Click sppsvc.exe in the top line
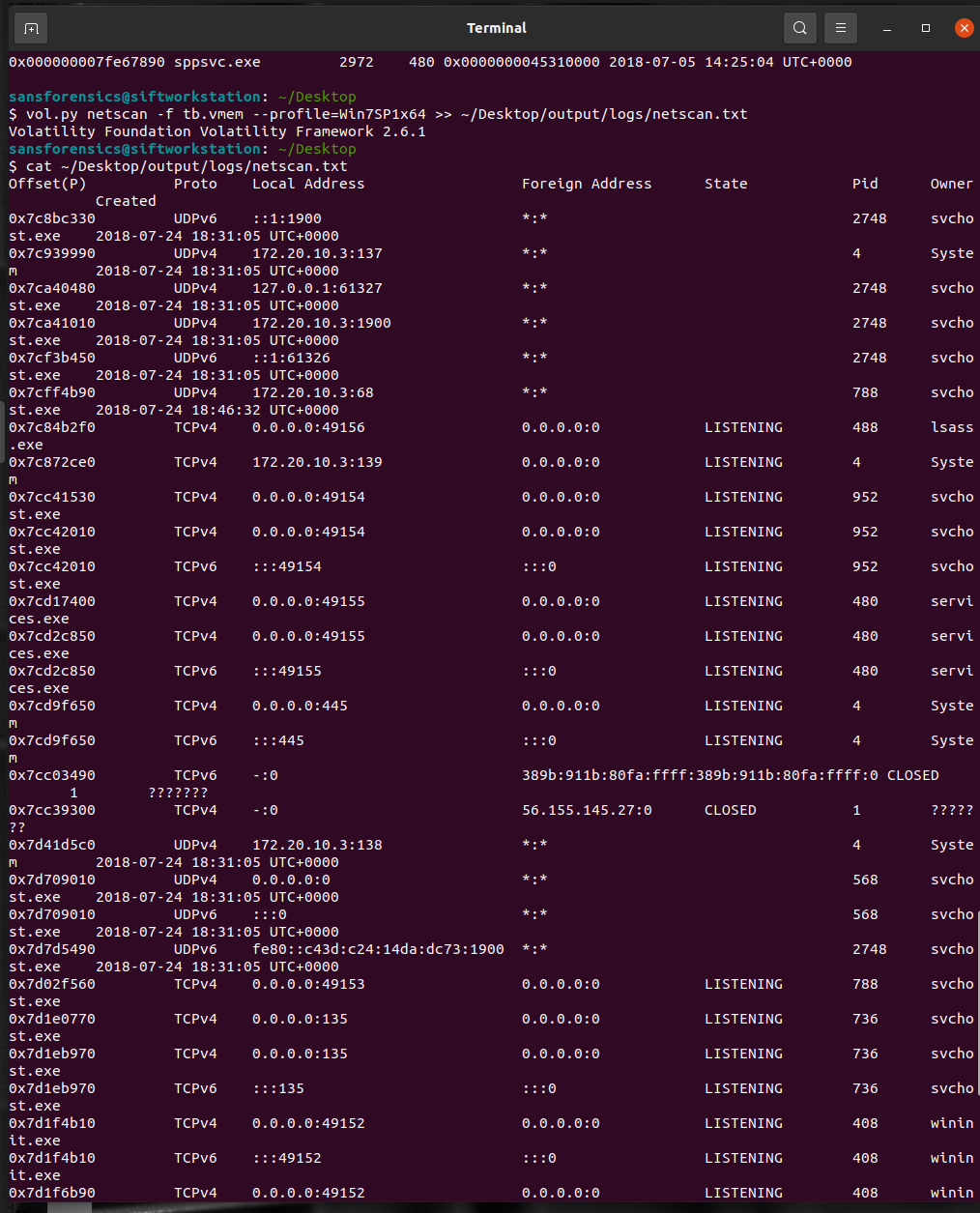980x1213 pixels. tap(217, 62)
